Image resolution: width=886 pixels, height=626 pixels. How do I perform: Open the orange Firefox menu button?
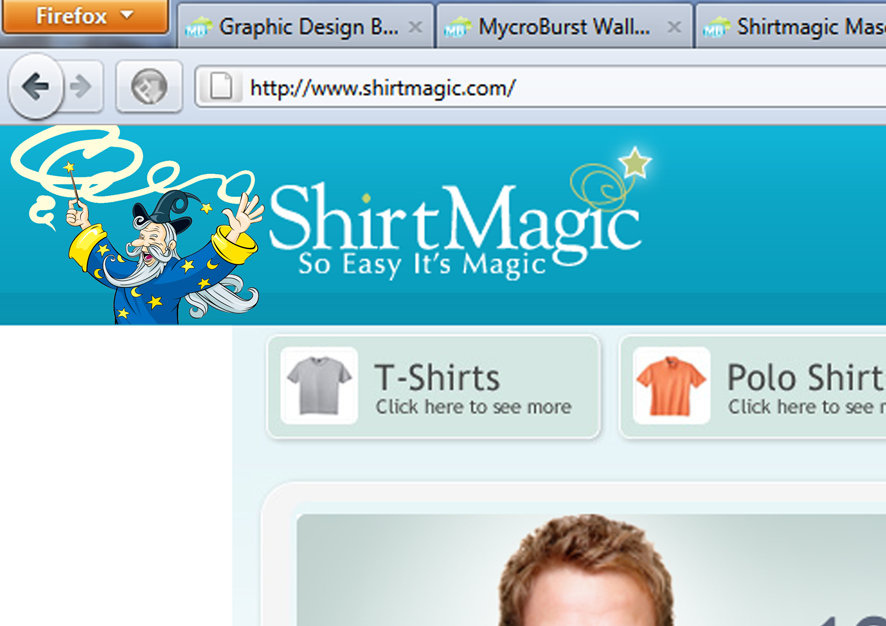(85, 16)
